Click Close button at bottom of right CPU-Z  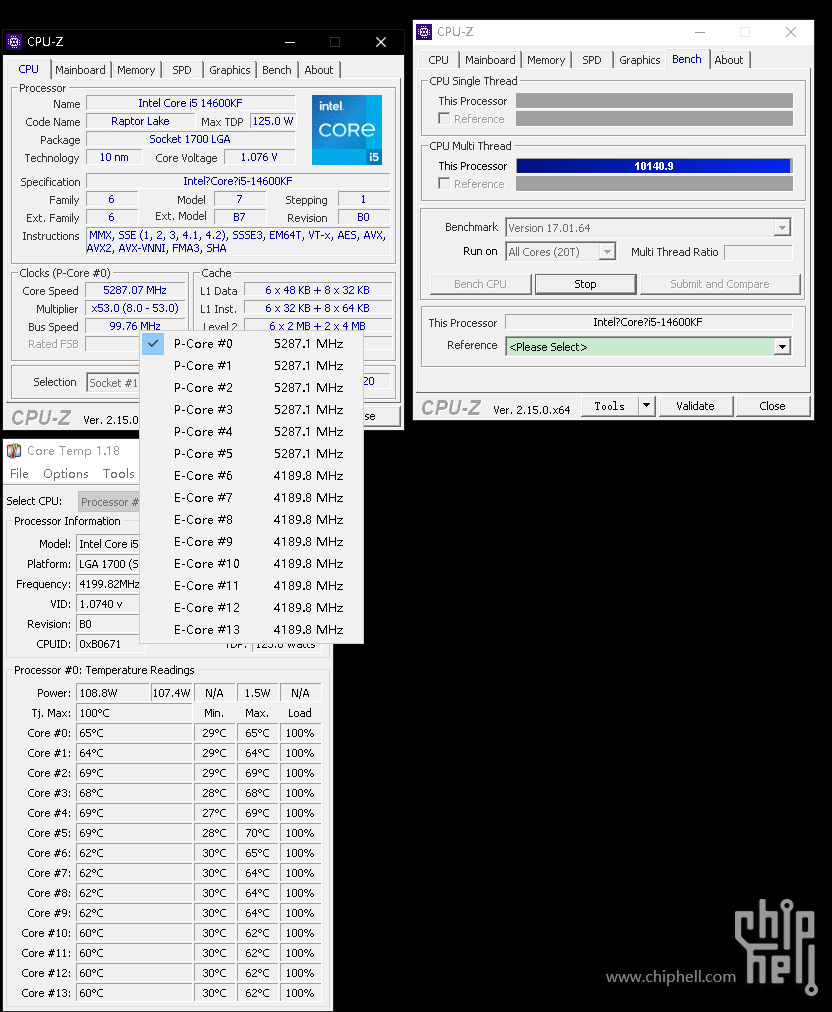(772, 406)
